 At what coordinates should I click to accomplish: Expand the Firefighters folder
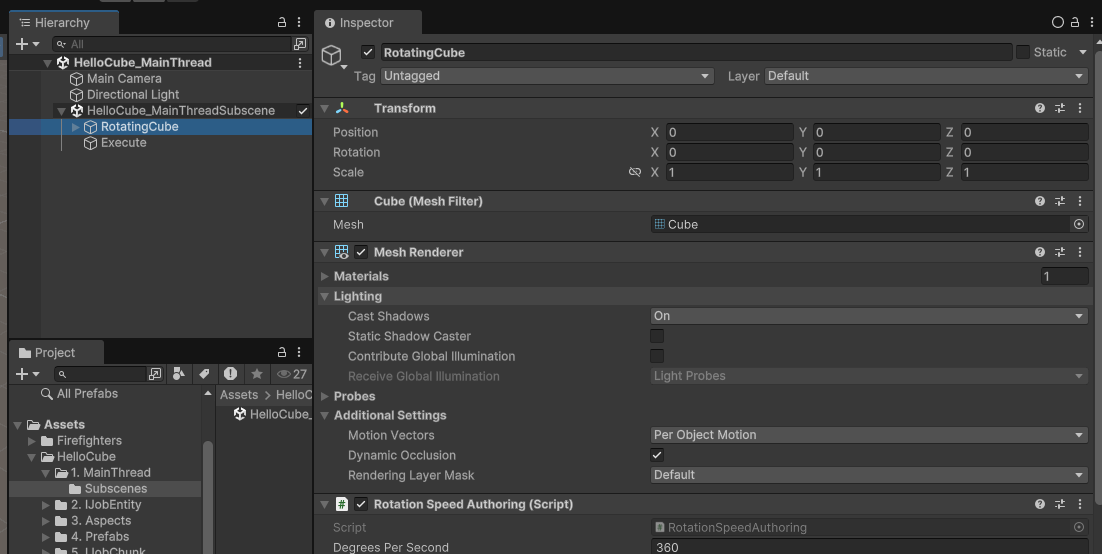point(32,441)
